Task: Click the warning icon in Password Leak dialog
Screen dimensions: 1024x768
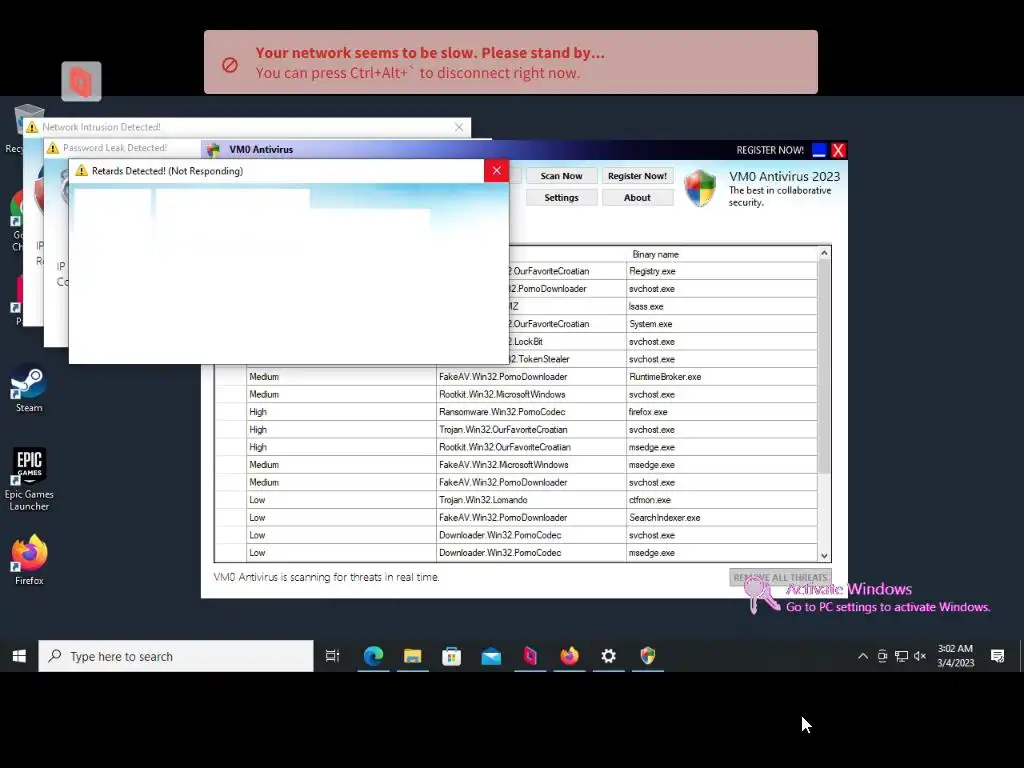Action: click(53, 148)
